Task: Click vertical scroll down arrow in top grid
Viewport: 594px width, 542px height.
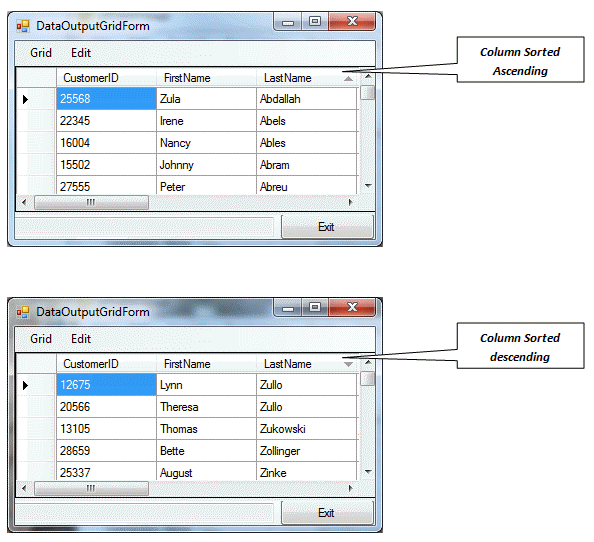Action: tap(367, 186)
